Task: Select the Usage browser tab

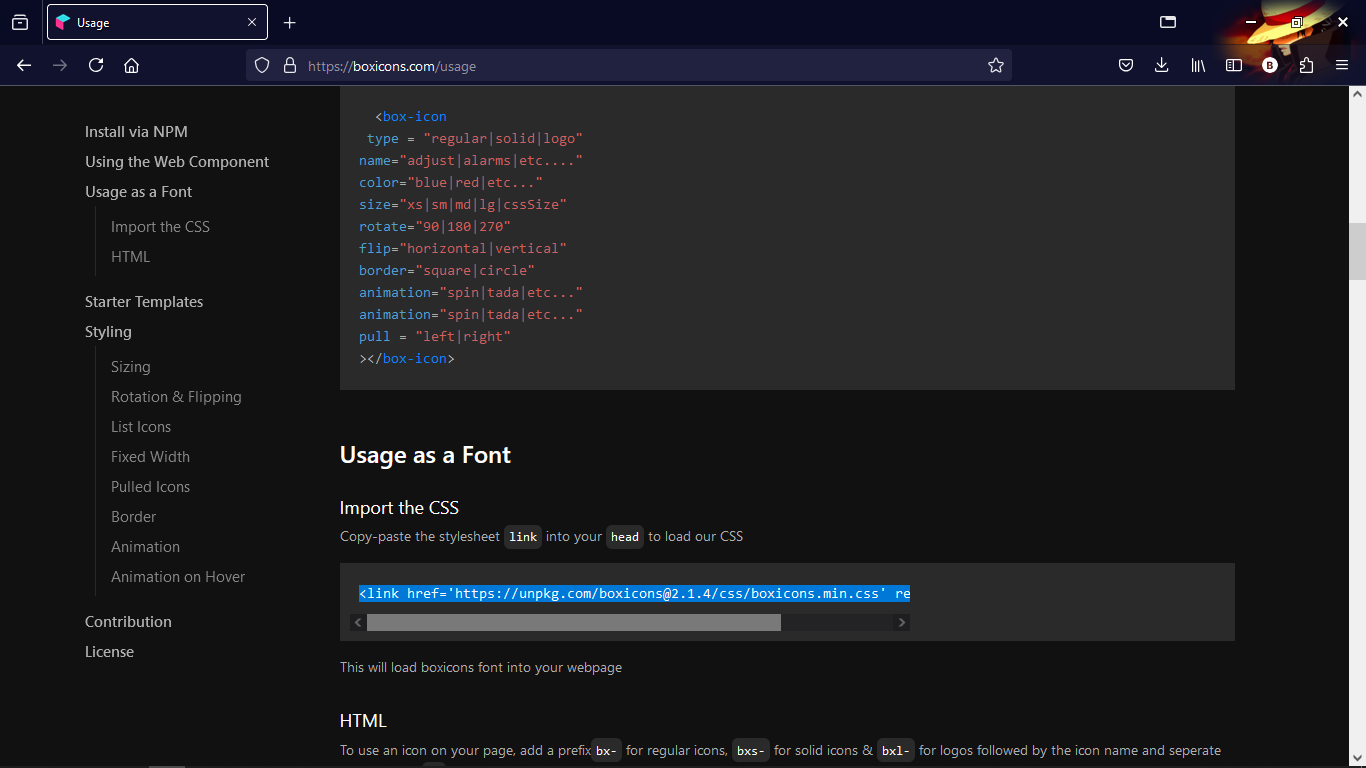Action: pos(157,22)
